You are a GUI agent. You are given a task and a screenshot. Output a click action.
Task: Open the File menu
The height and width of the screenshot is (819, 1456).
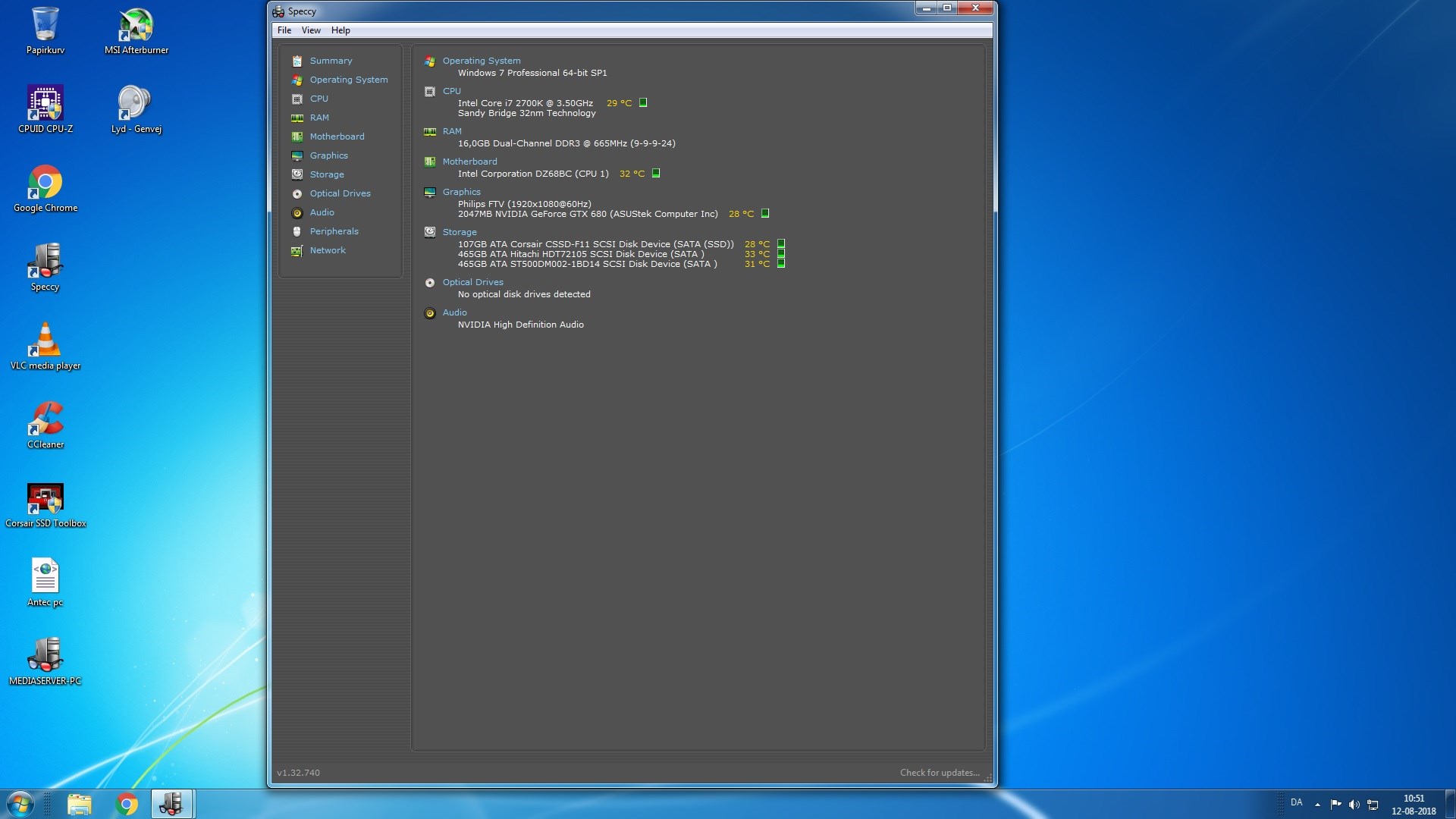(284, 30)
